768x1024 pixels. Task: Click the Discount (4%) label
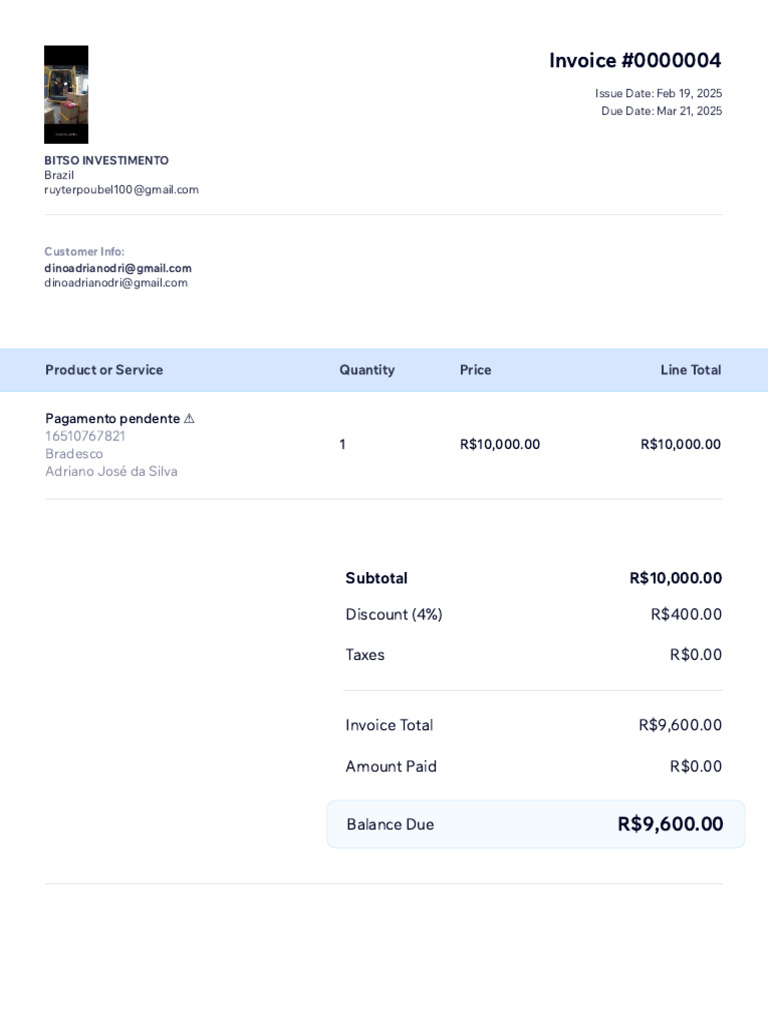pos(394,615)
